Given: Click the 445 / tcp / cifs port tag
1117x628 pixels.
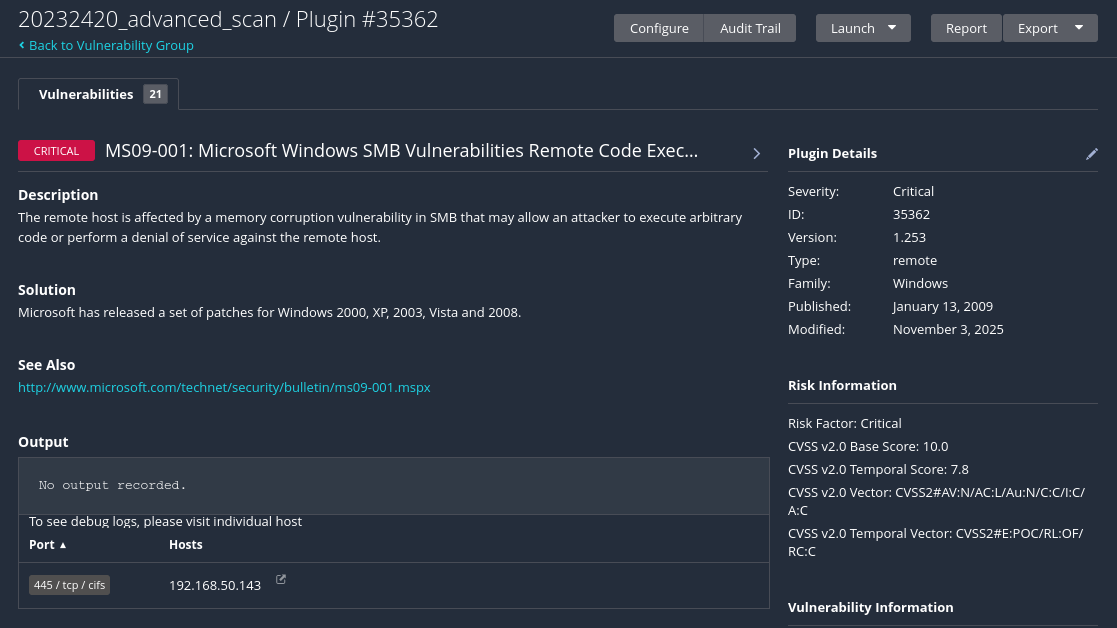Looking at the screenshot, I should pos(70,585).
